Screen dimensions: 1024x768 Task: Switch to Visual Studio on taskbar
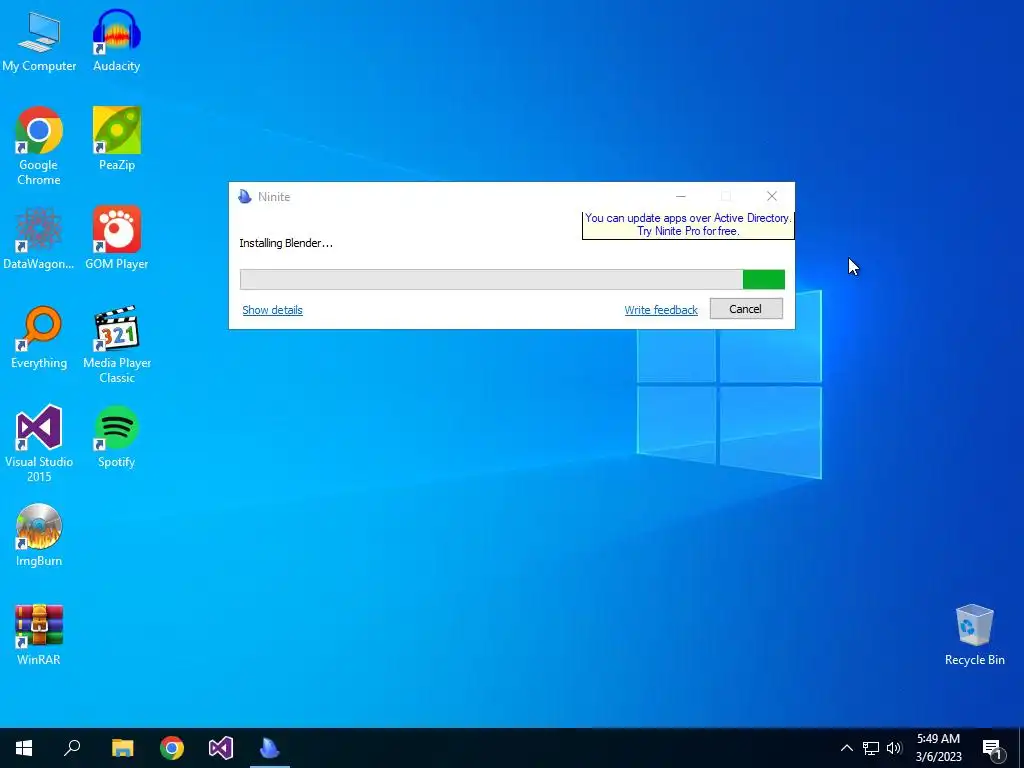coord(221,748)
